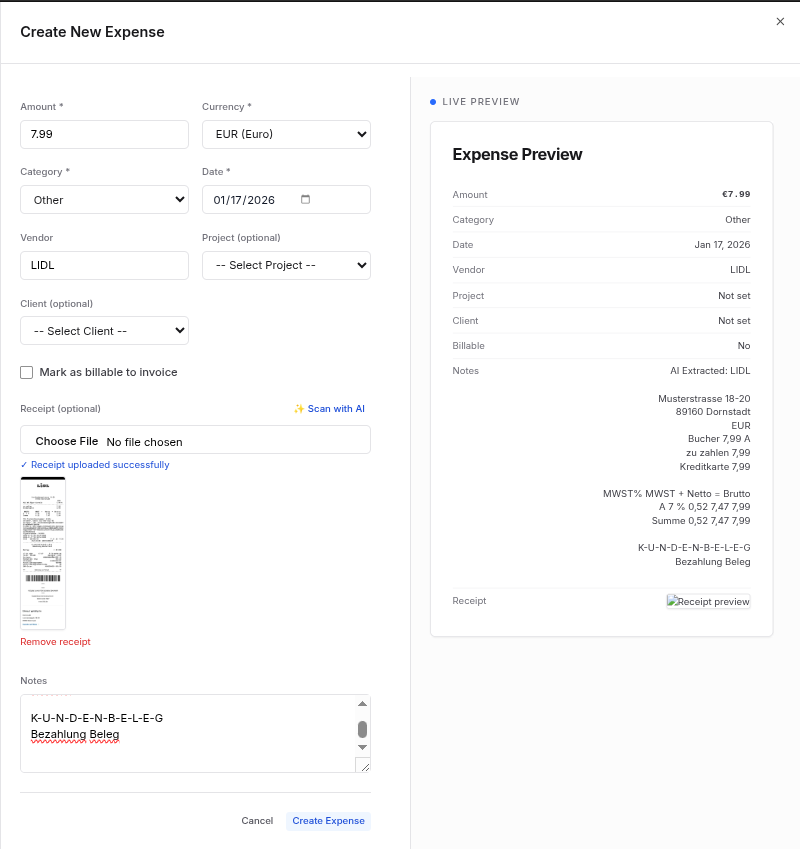Click 'Summe 0,52 7,47 7,99' line
Image resolution: width=800 pixels, height=849 pixels.
[x=701, y=521]
